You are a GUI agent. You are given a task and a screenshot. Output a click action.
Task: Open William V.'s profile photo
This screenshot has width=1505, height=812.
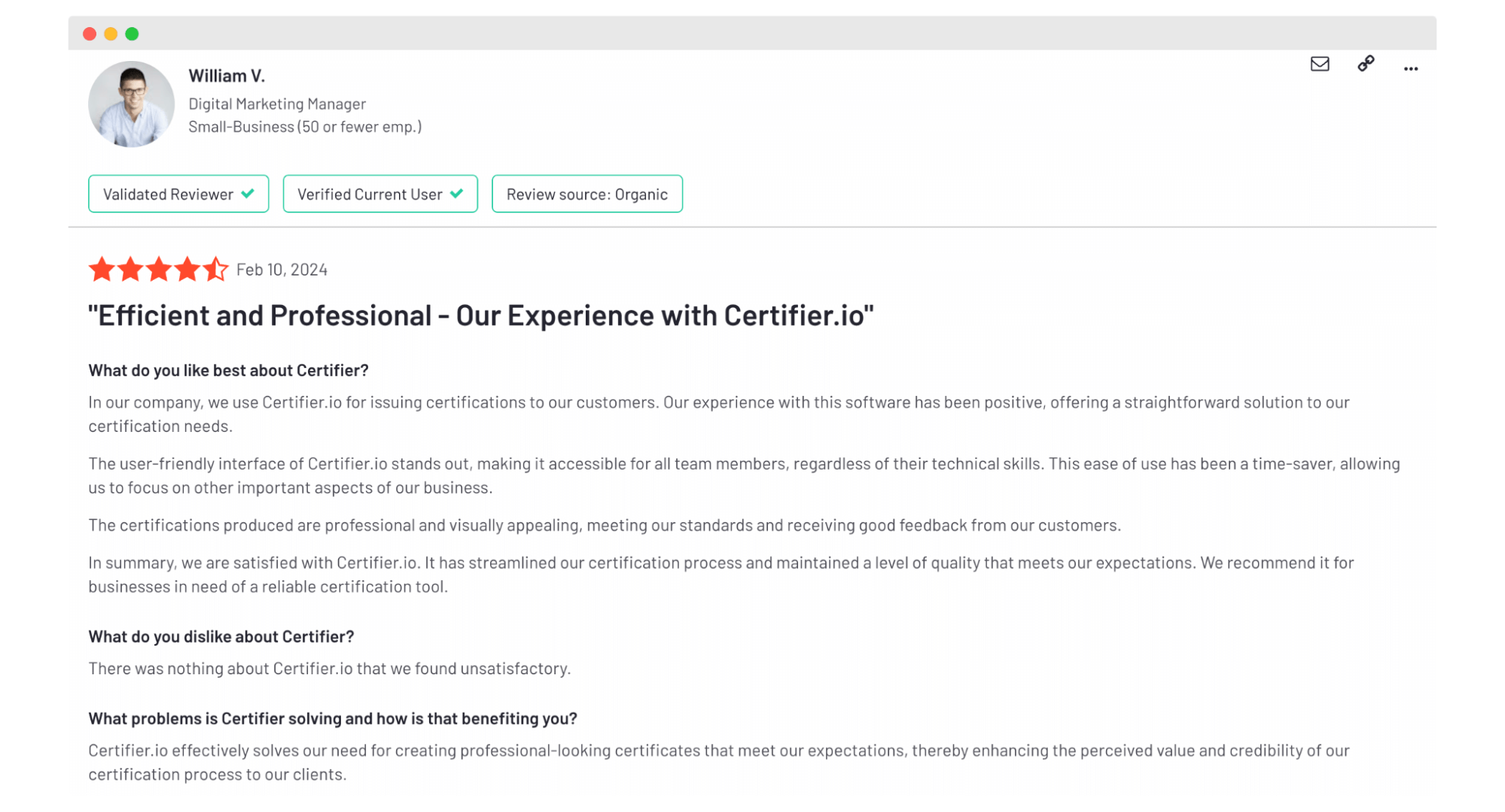point(131,104)
